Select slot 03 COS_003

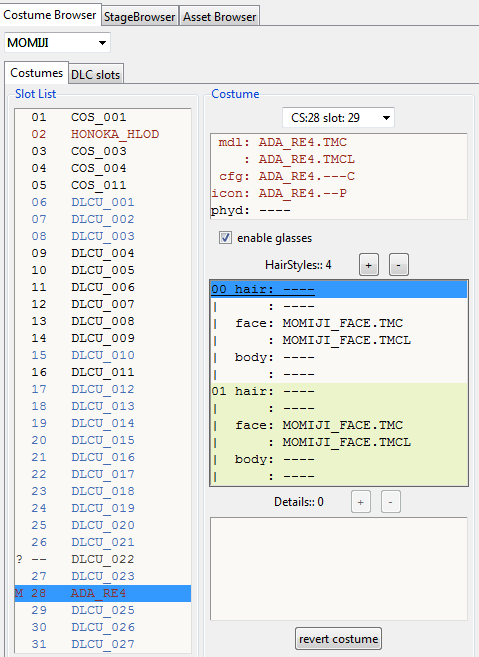pyautogui.click(x=103, y=151)
